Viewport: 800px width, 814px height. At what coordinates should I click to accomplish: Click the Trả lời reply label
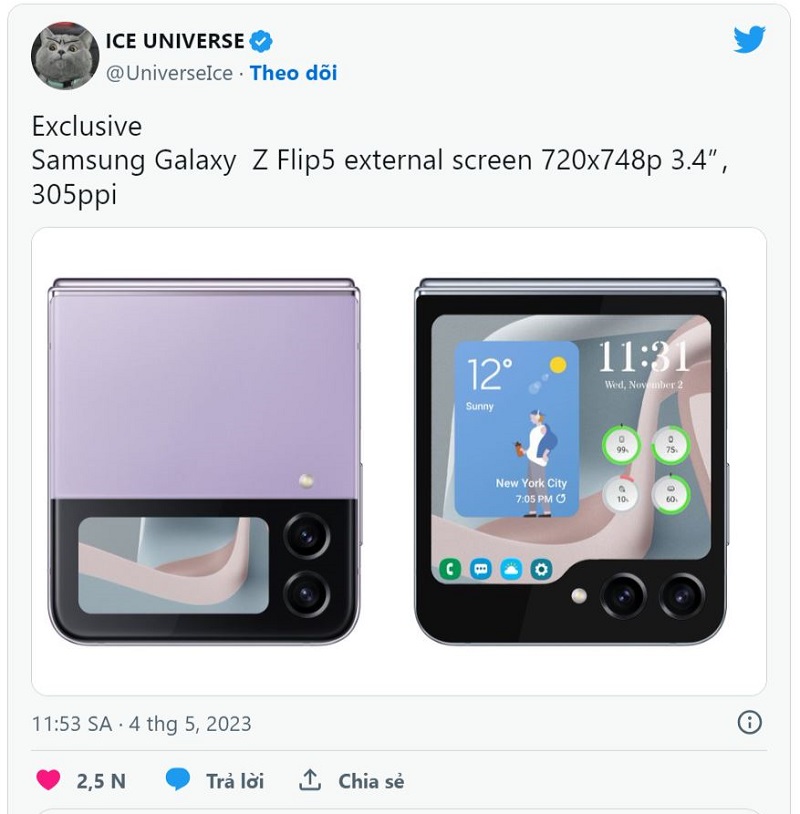[x=235, y=781]
